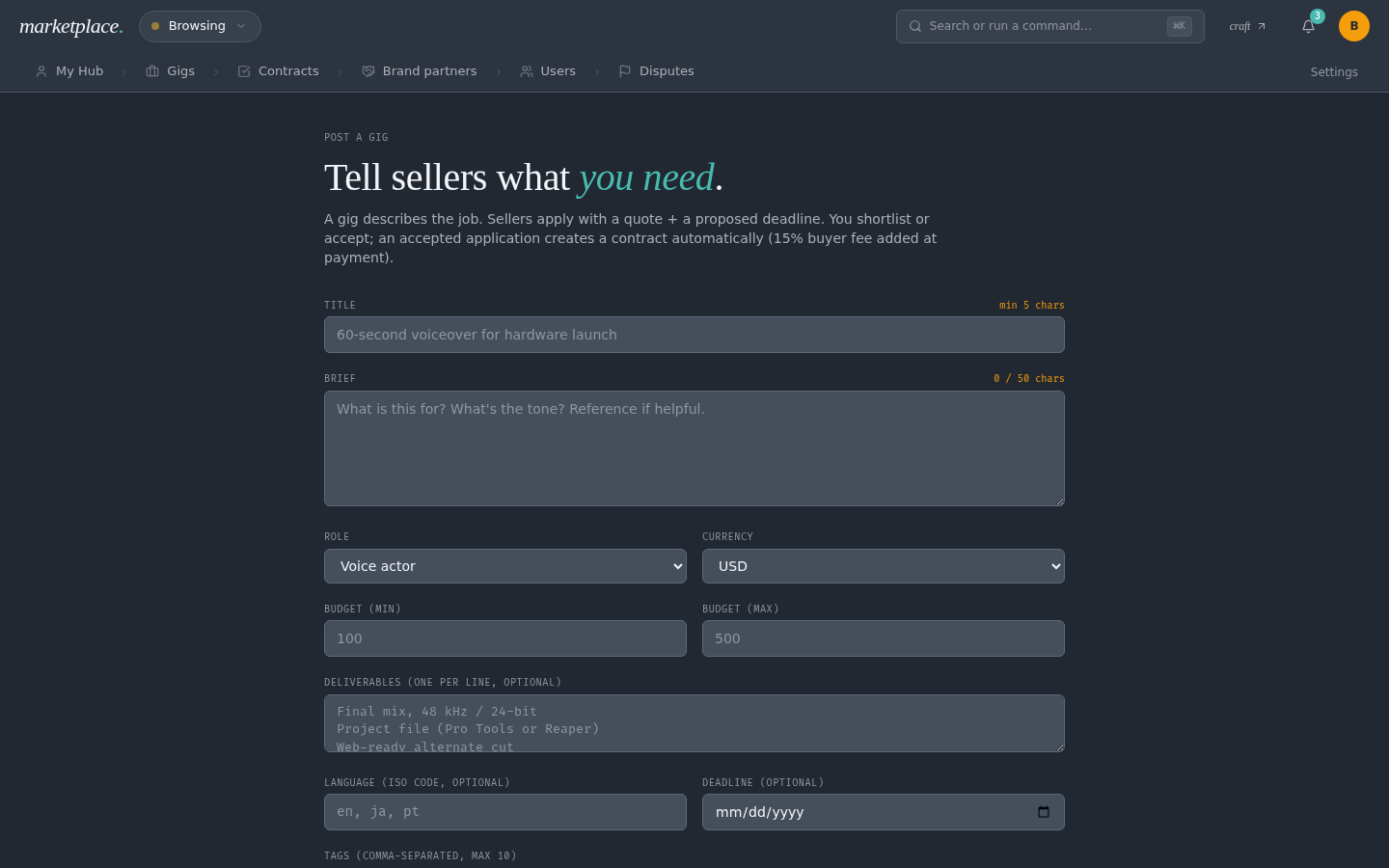Image resolution: width=1389 pixels, height=868 pixels.
Task: Click the Gigs briefcase icon
Action: [152, 71]
